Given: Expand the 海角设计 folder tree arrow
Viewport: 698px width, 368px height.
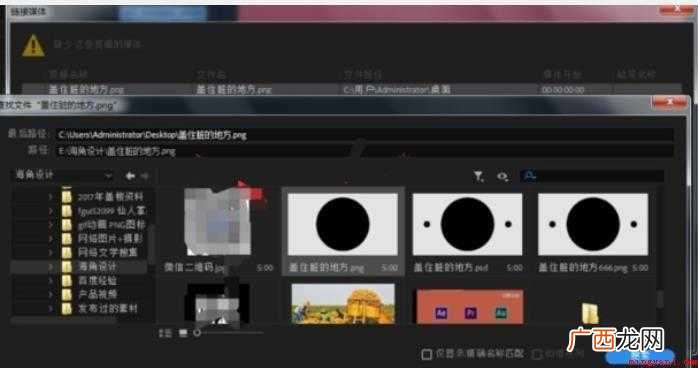Looking at the screenshot, I should coord(51,267).
